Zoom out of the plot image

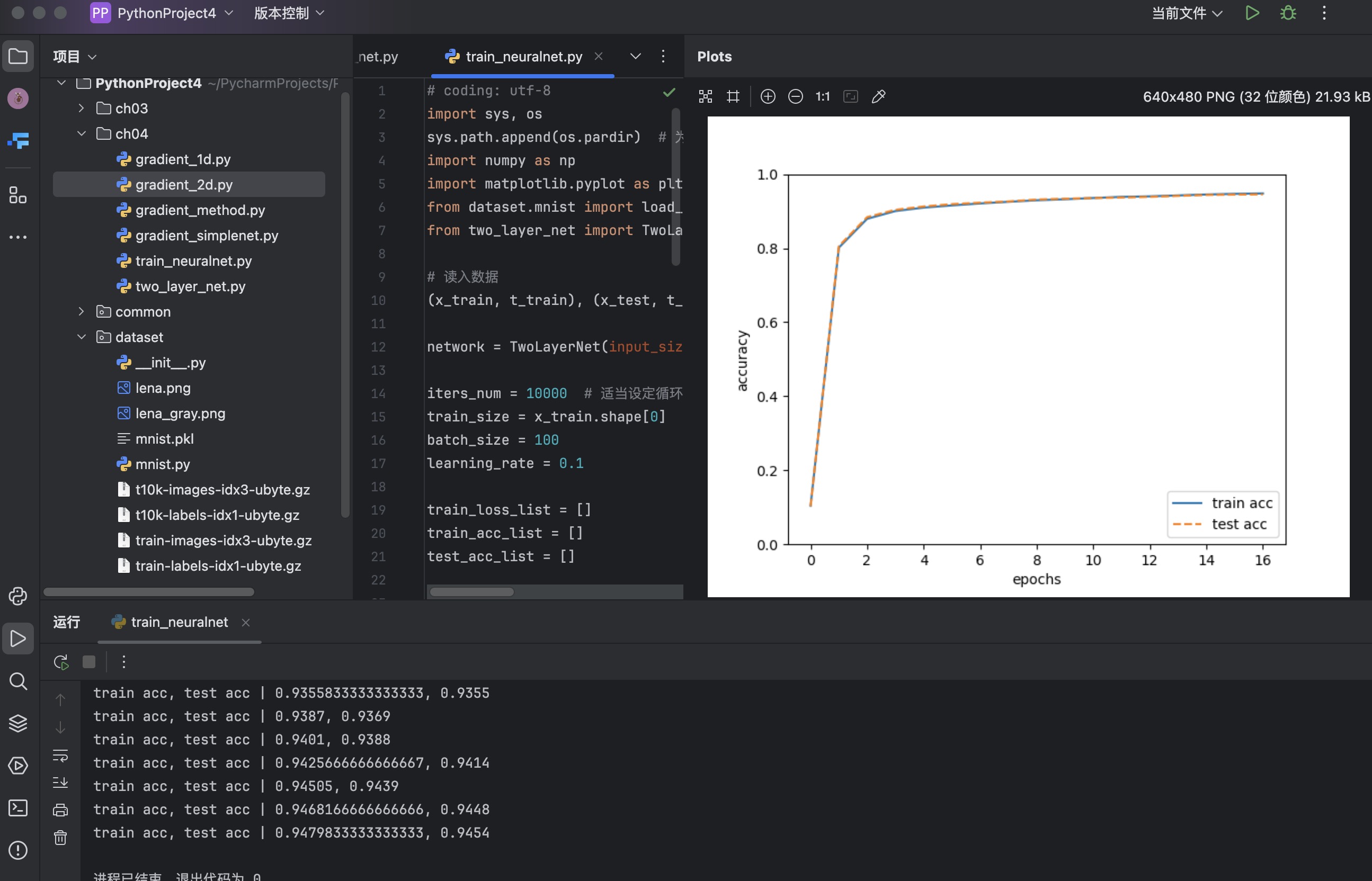tap(795, 97)
